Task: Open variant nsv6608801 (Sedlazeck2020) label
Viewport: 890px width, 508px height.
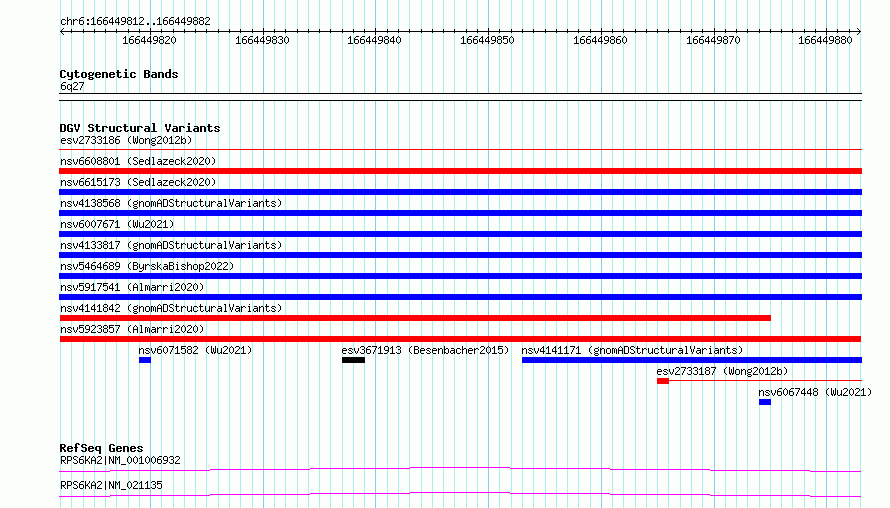Action: point(138,161)
